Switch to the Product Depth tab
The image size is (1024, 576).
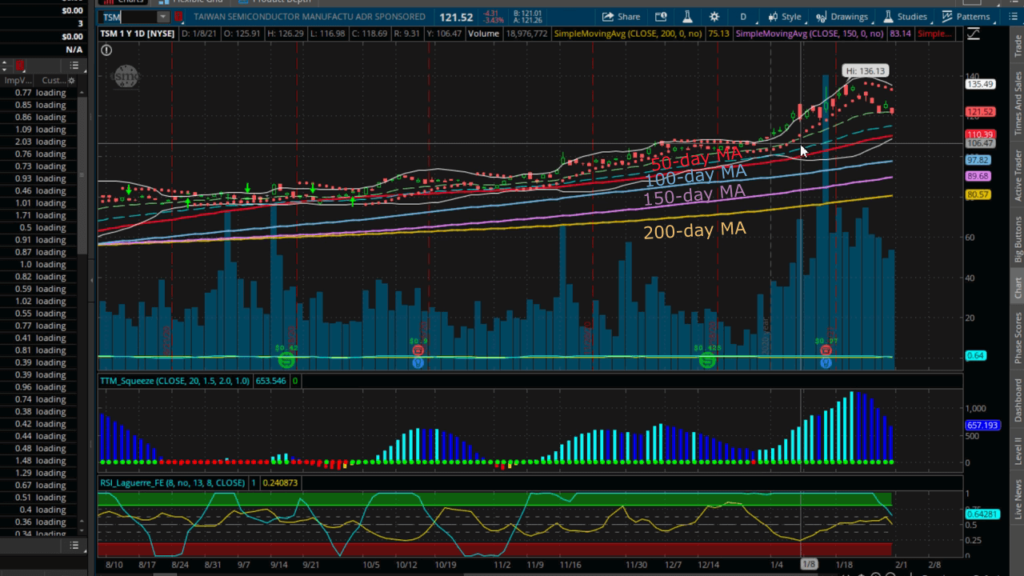click(x=276, y=2)
